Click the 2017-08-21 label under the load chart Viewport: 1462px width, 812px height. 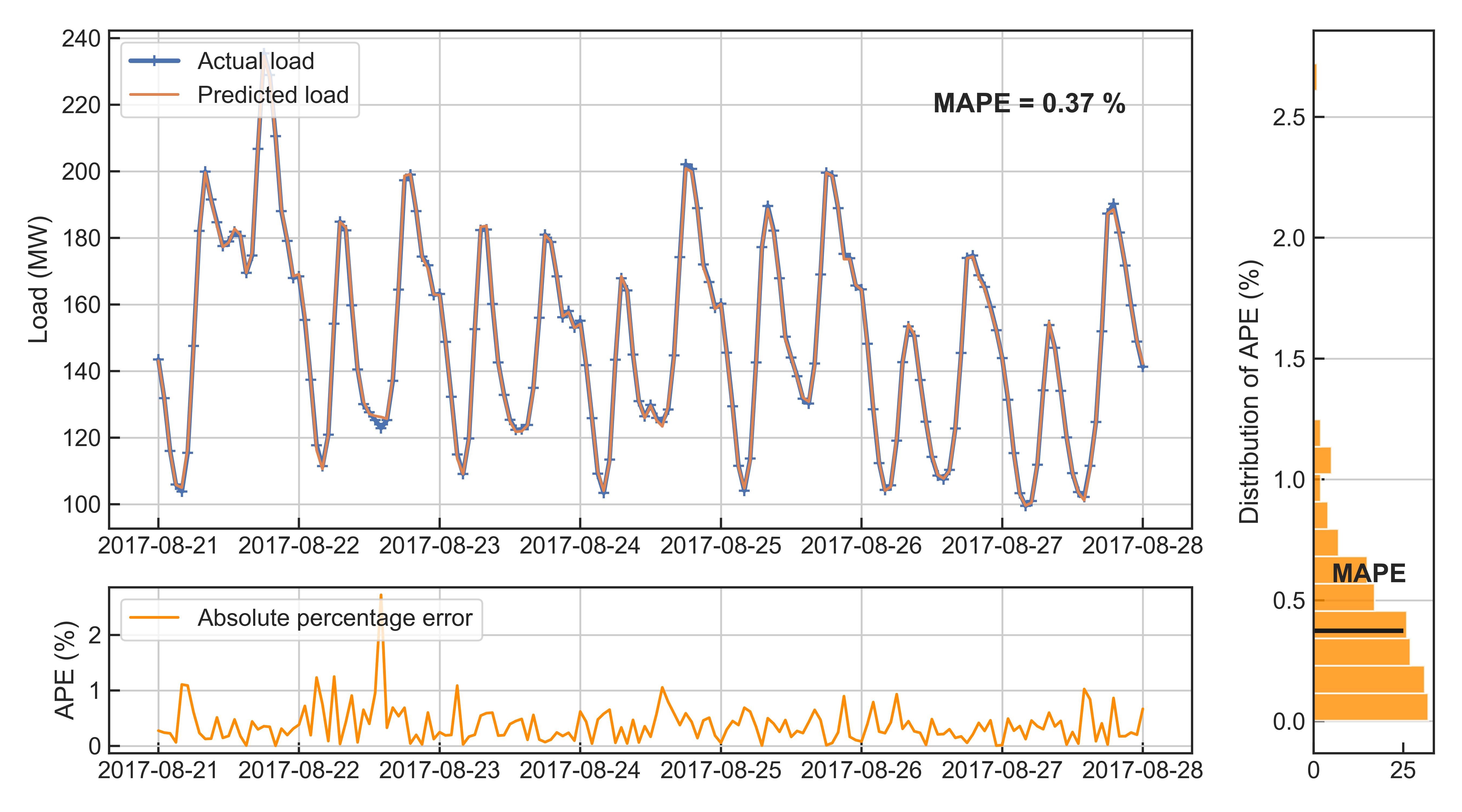coord(158,546)
